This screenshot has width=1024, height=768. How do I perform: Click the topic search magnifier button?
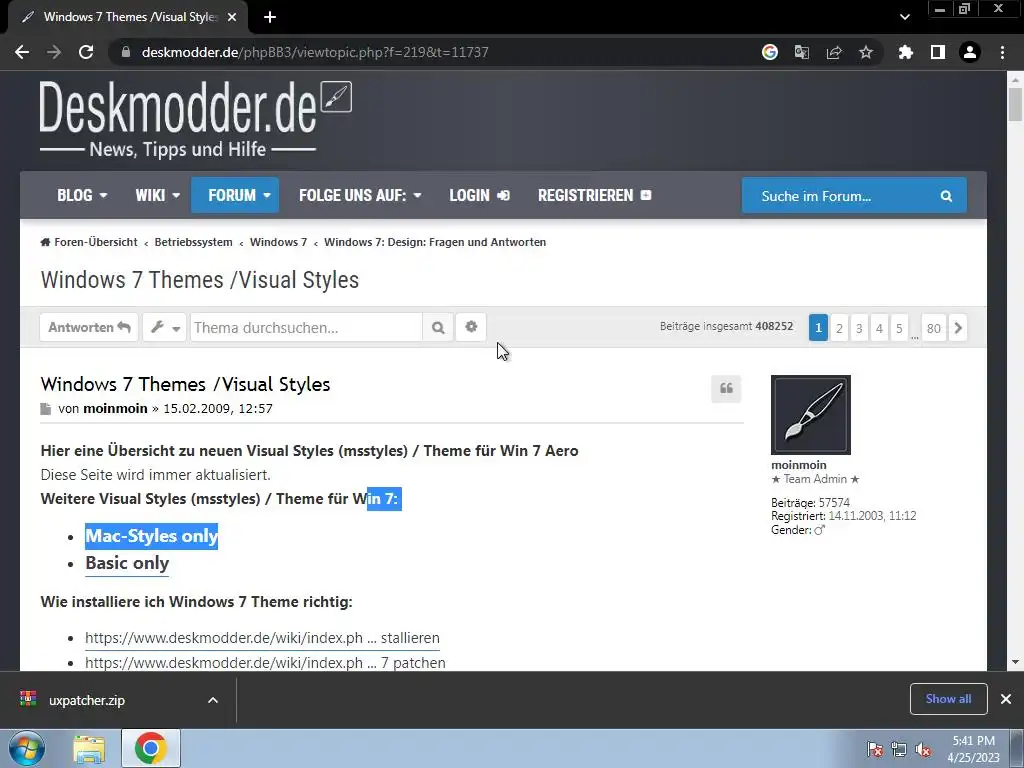[x=438, y=327]
